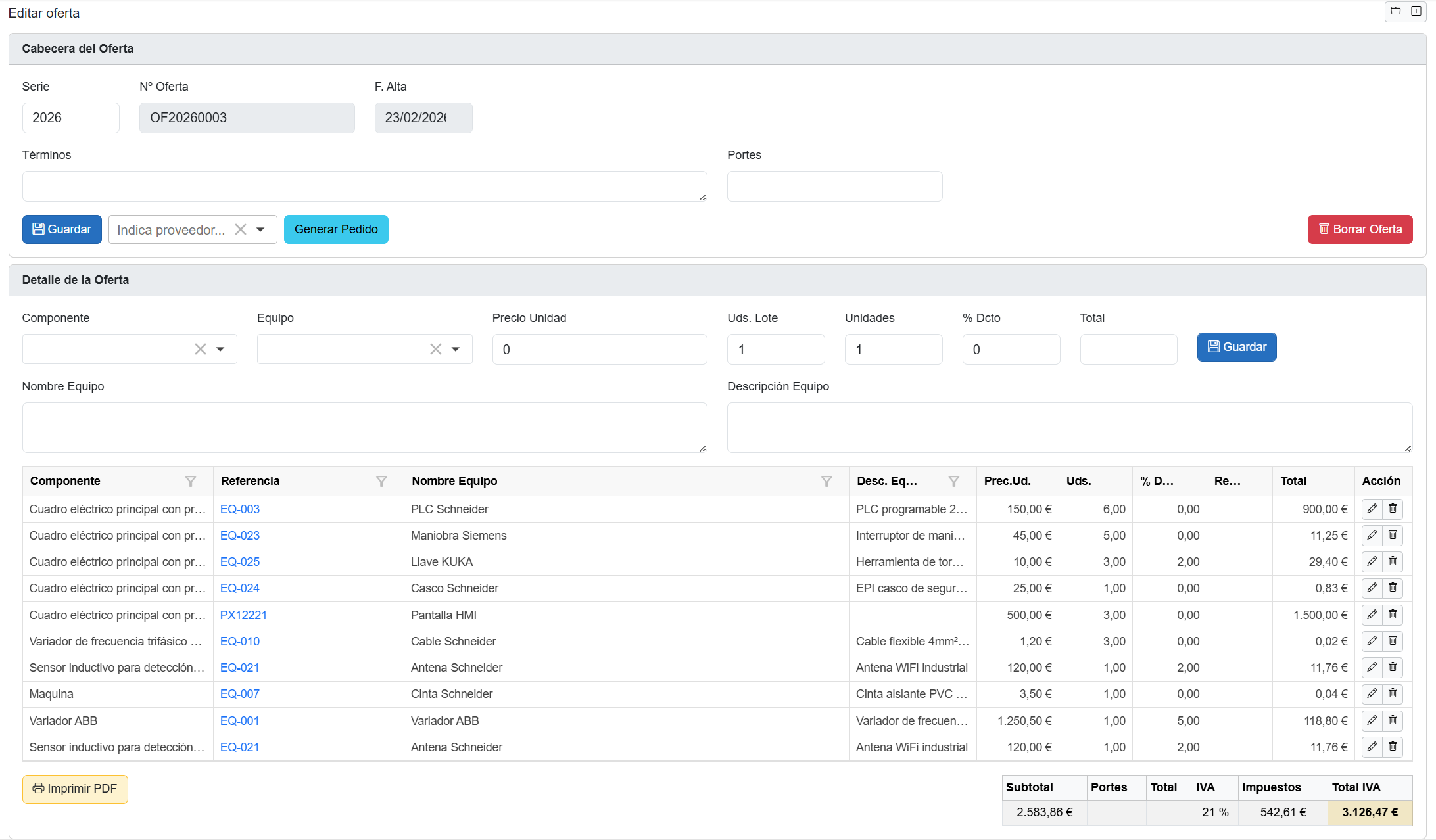Screen dimensions: 1436x840
Task: Click the red Borrar Oferta button
Action: (x=1360, y=229)
